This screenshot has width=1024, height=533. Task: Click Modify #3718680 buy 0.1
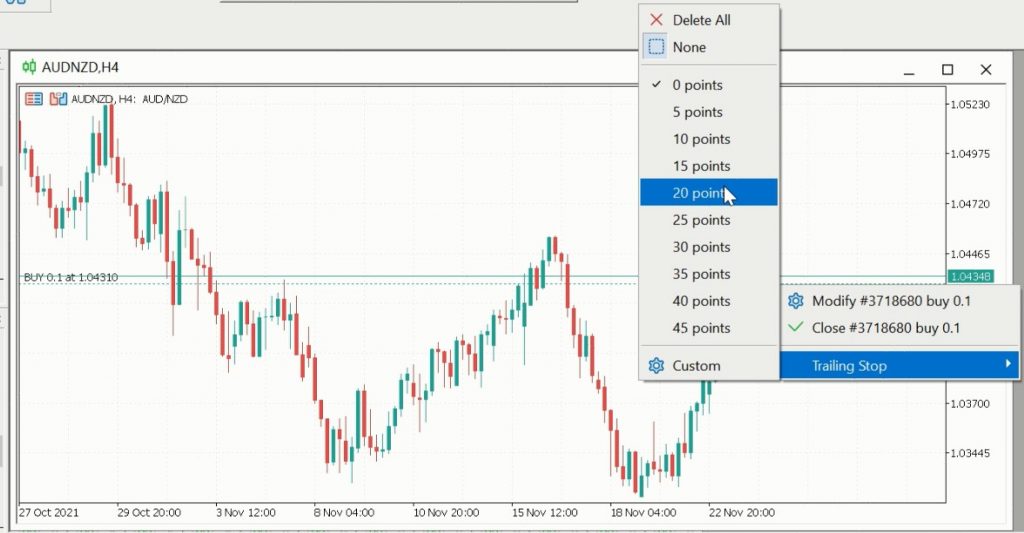tap(899, 301)
